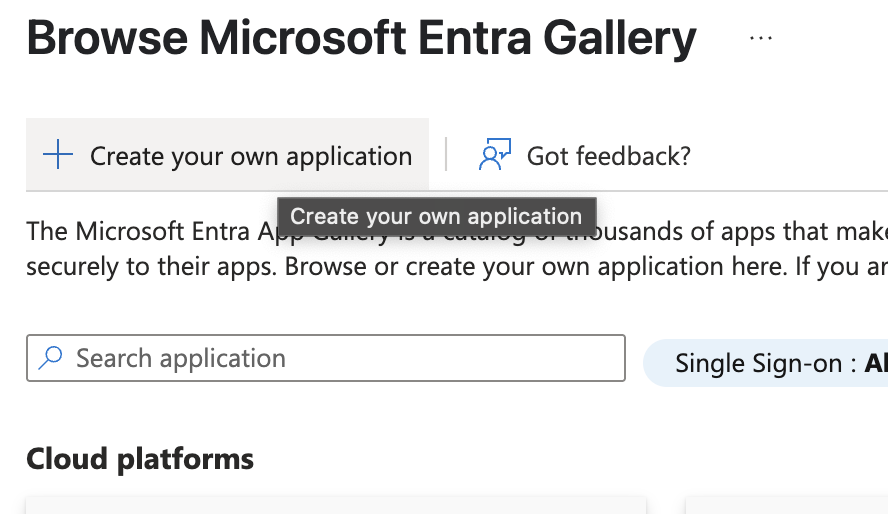The image size is (888, 514).
Task: Click the 'Search application' placeholder text
Action: pos(181,358)
